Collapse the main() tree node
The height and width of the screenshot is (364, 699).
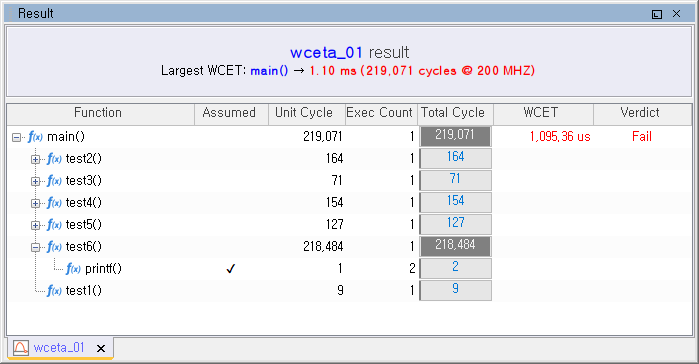(x=16, y=137)
